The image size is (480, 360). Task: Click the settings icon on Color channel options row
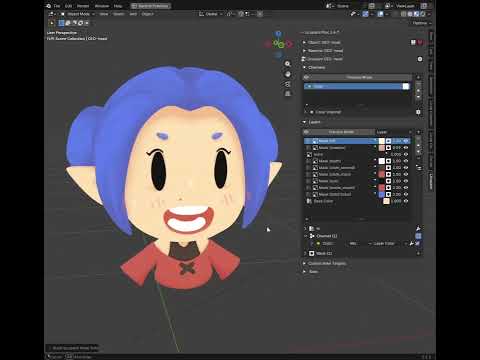click(x=418, y=112)
